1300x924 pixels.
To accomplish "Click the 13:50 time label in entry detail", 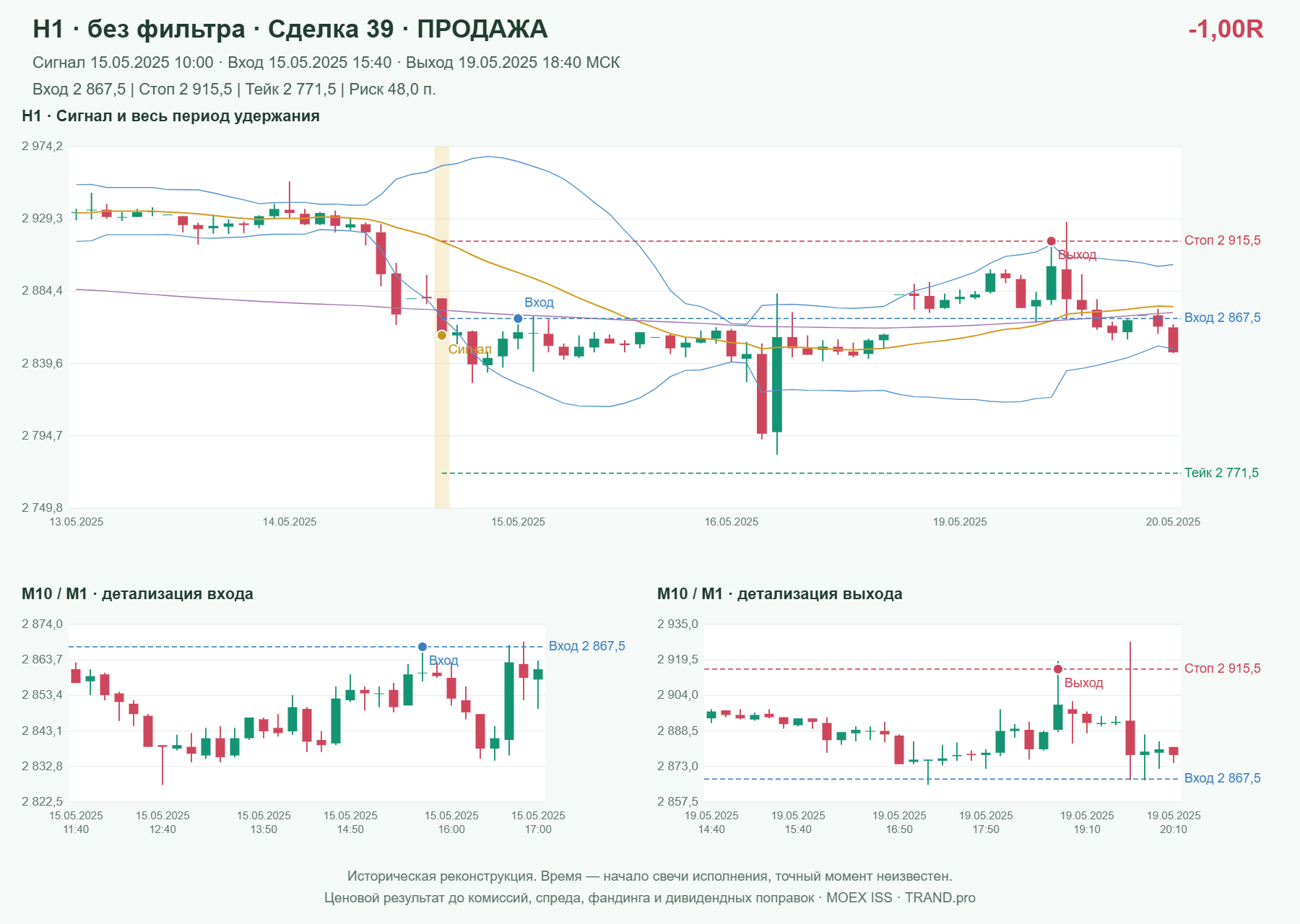I will click(264, 829).
